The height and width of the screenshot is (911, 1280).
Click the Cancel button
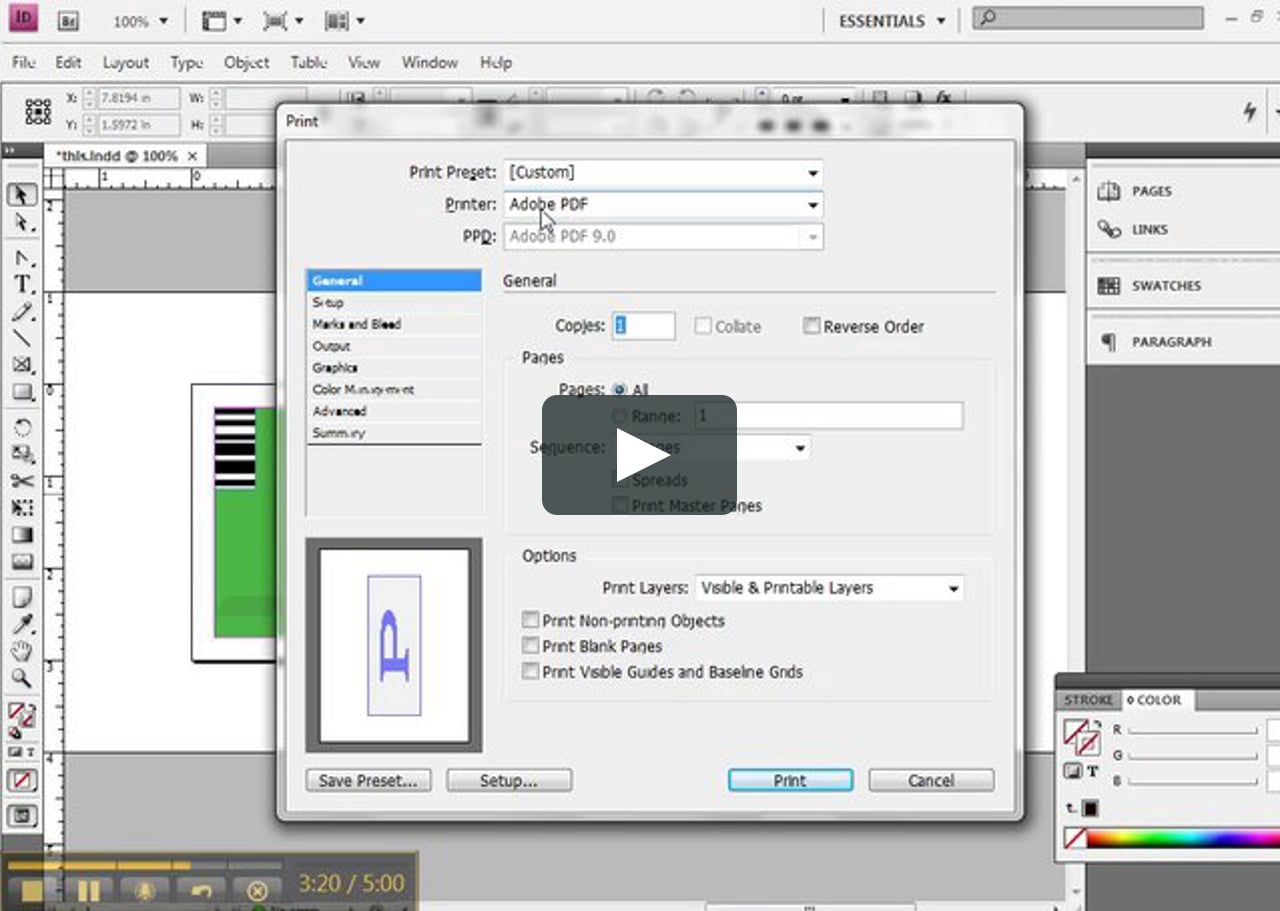[931, 780]
